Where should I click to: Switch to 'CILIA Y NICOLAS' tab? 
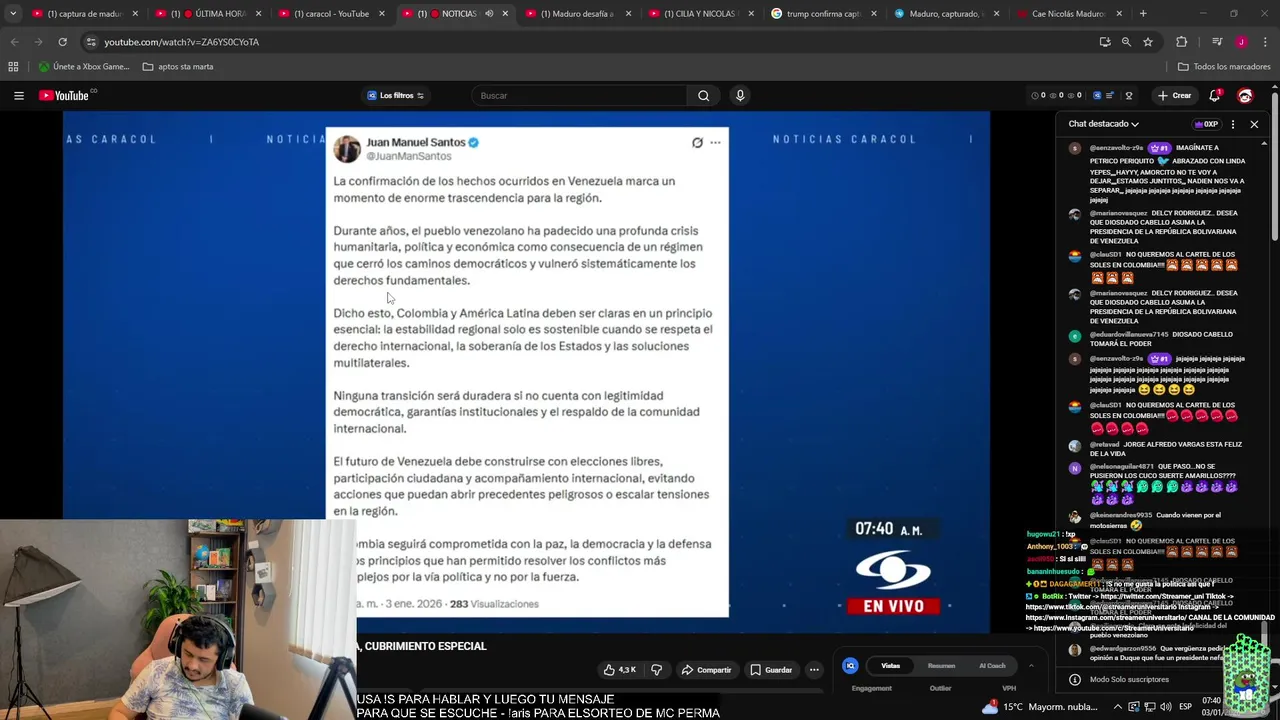pyautogui.click(x=700, y=14)
